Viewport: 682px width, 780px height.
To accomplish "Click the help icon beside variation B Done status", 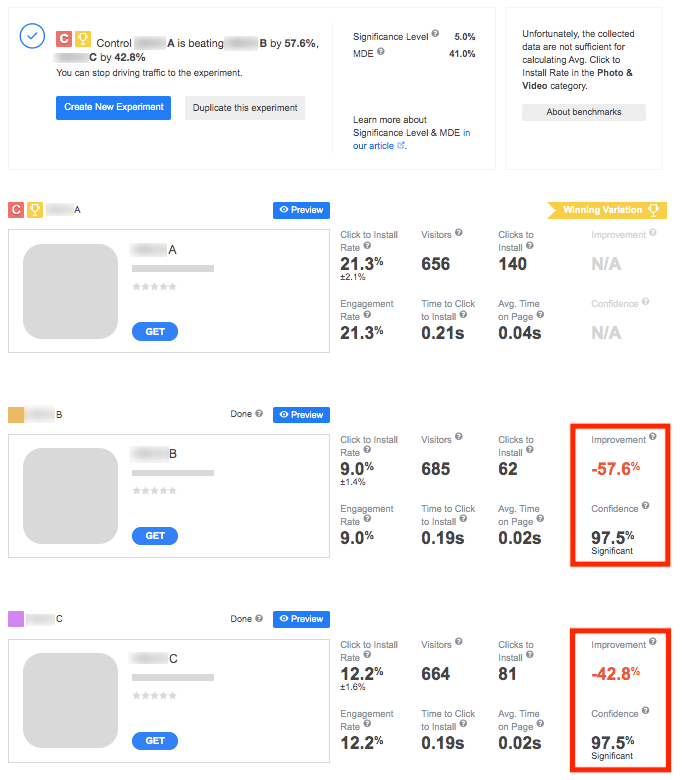I will 259,413.
